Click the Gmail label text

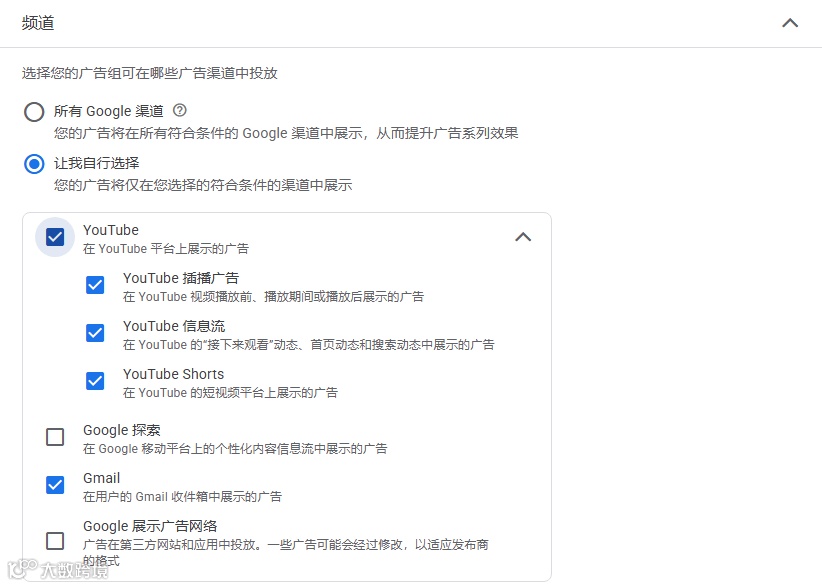(102, 478)
